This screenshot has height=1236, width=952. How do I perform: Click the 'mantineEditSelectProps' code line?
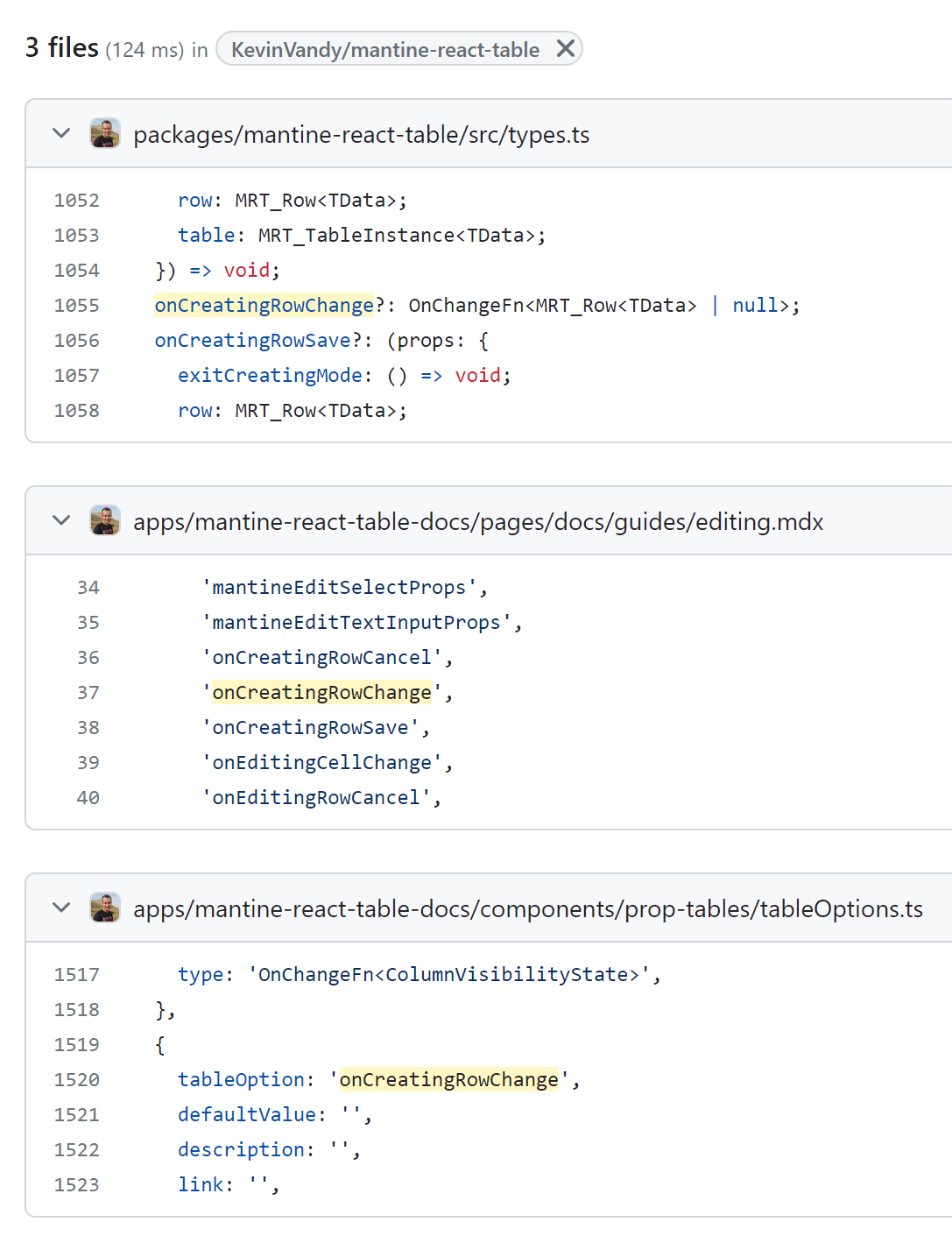coord(345,588)
